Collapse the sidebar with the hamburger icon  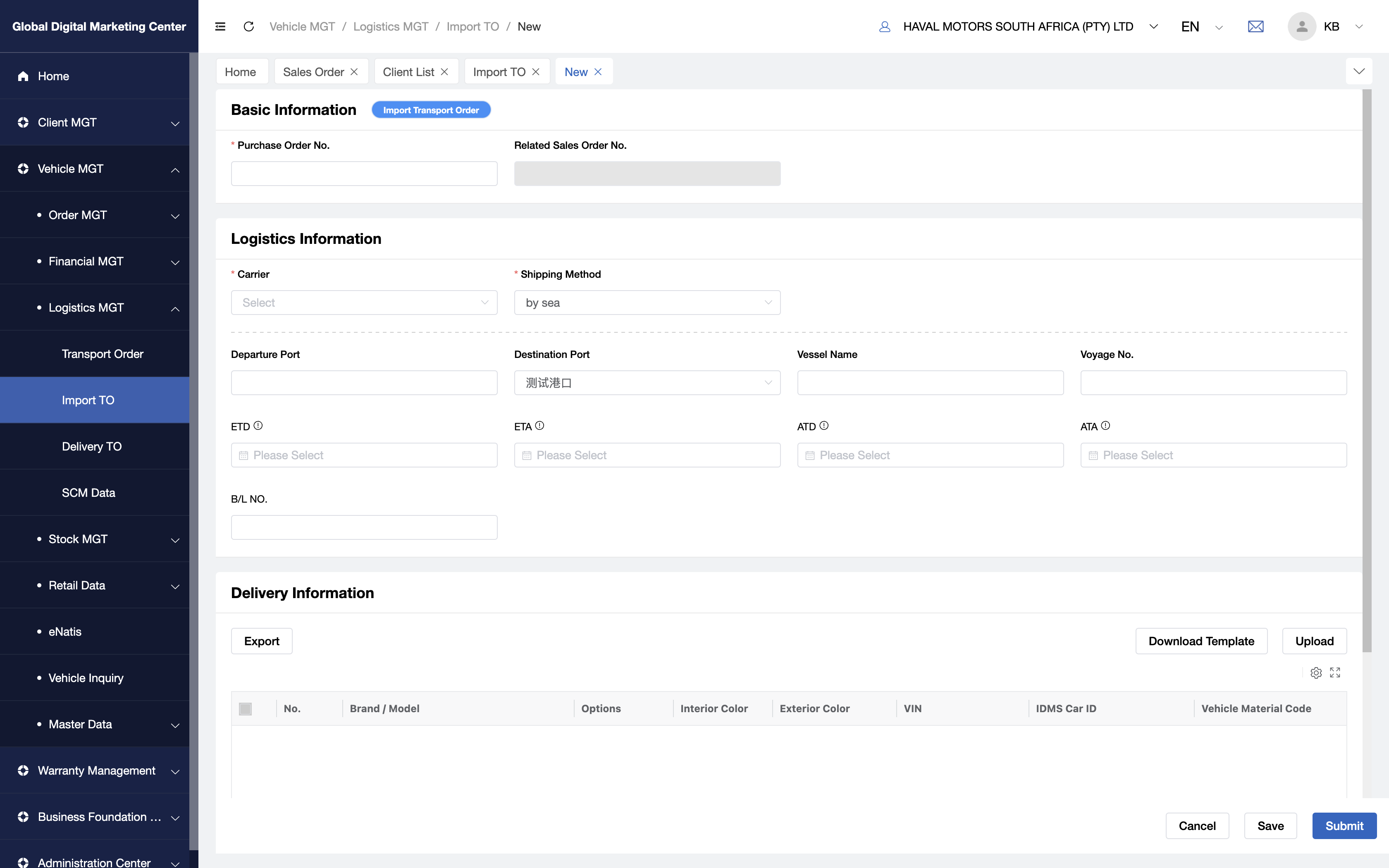point(220,26)
